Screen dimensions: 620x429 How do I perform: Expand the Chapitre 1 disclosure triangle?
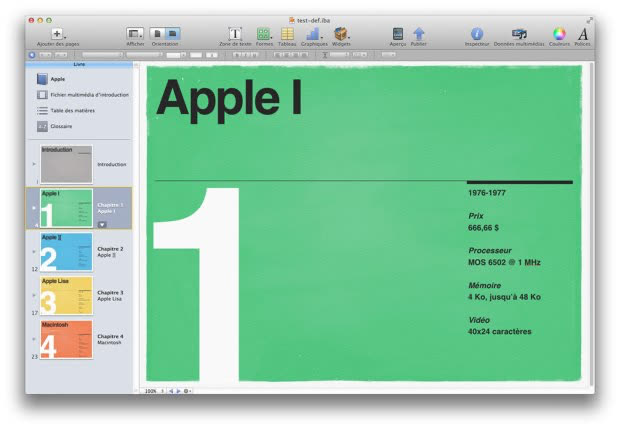point(34,208)
